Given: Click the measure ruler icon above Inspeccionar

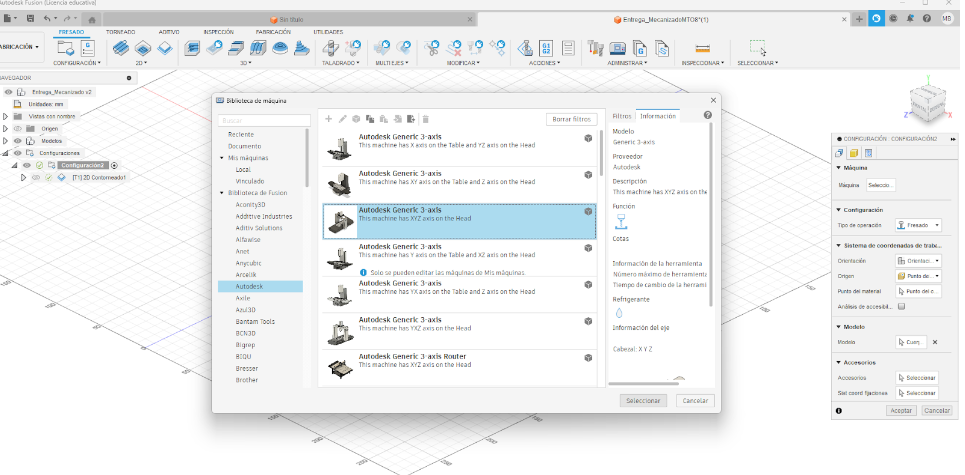Looking at the screenshot, I should 702,47.
